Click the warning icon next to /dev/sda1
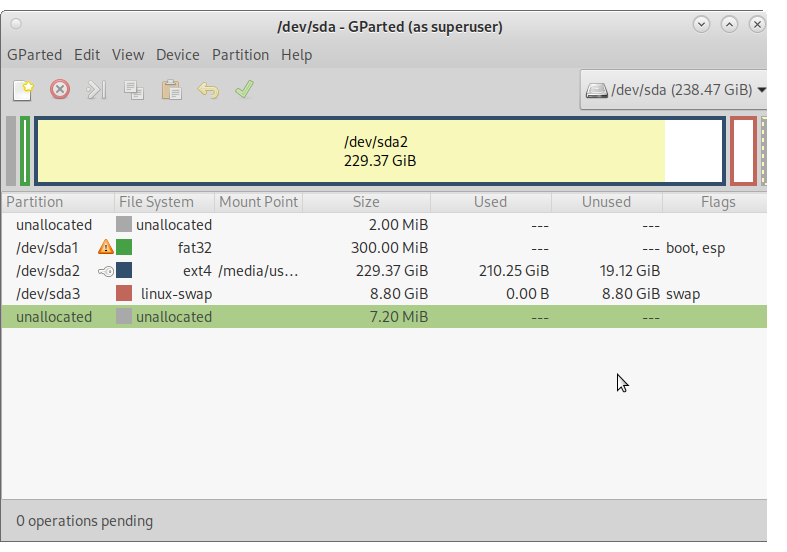Image resolution: width=787 pixels, height=552 pixels. [x=105, y=247]
